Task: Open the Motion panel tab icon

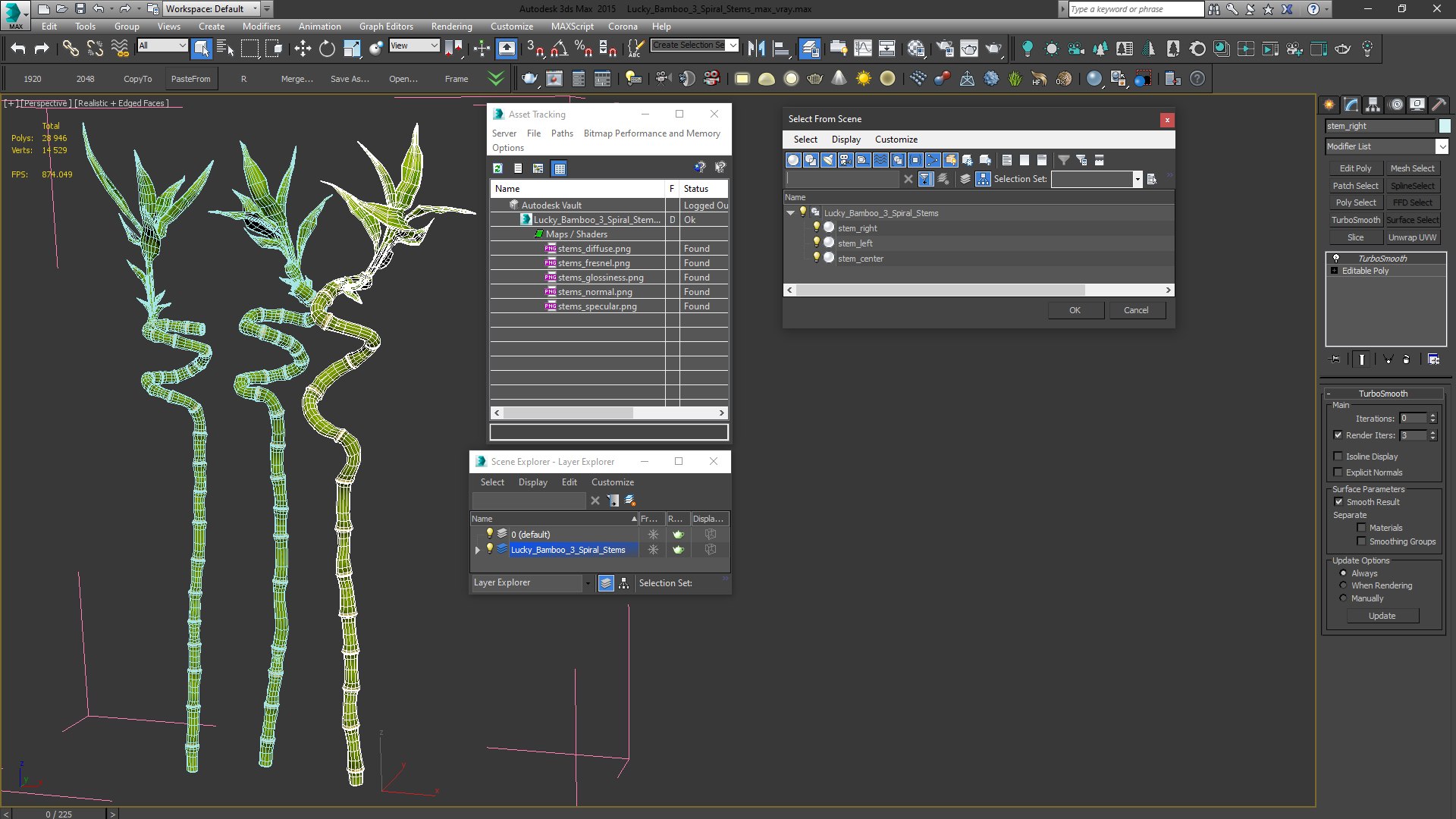Action: 1395,105
